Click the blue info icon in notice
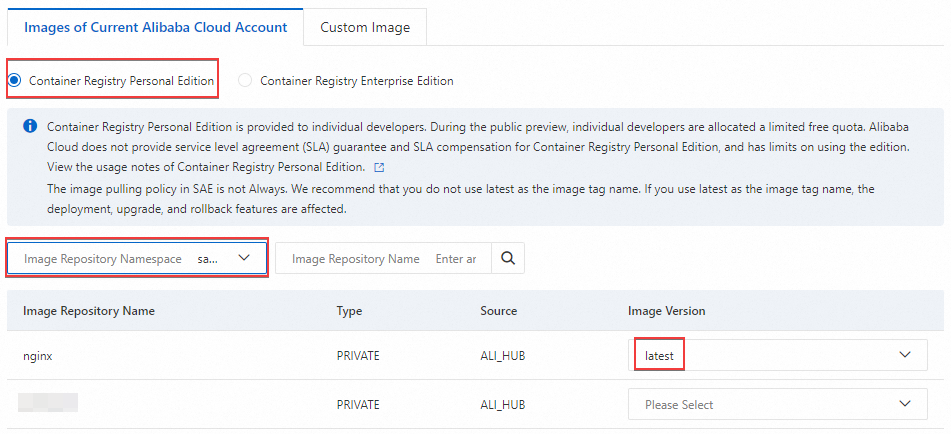 click(30, 127)
